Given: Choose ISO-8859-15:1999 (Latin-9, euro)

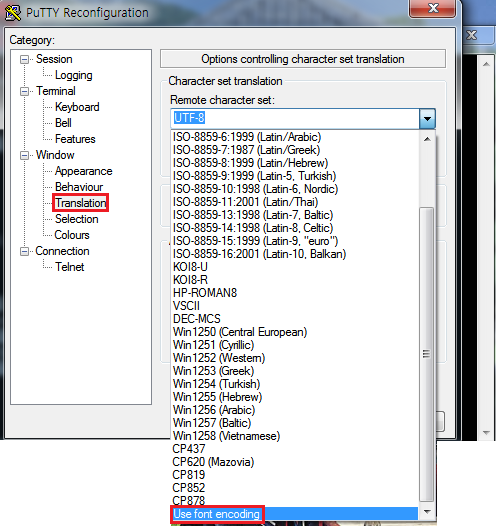Looking at the screenshot, I should pyautogui.click(x=295, y=241).
